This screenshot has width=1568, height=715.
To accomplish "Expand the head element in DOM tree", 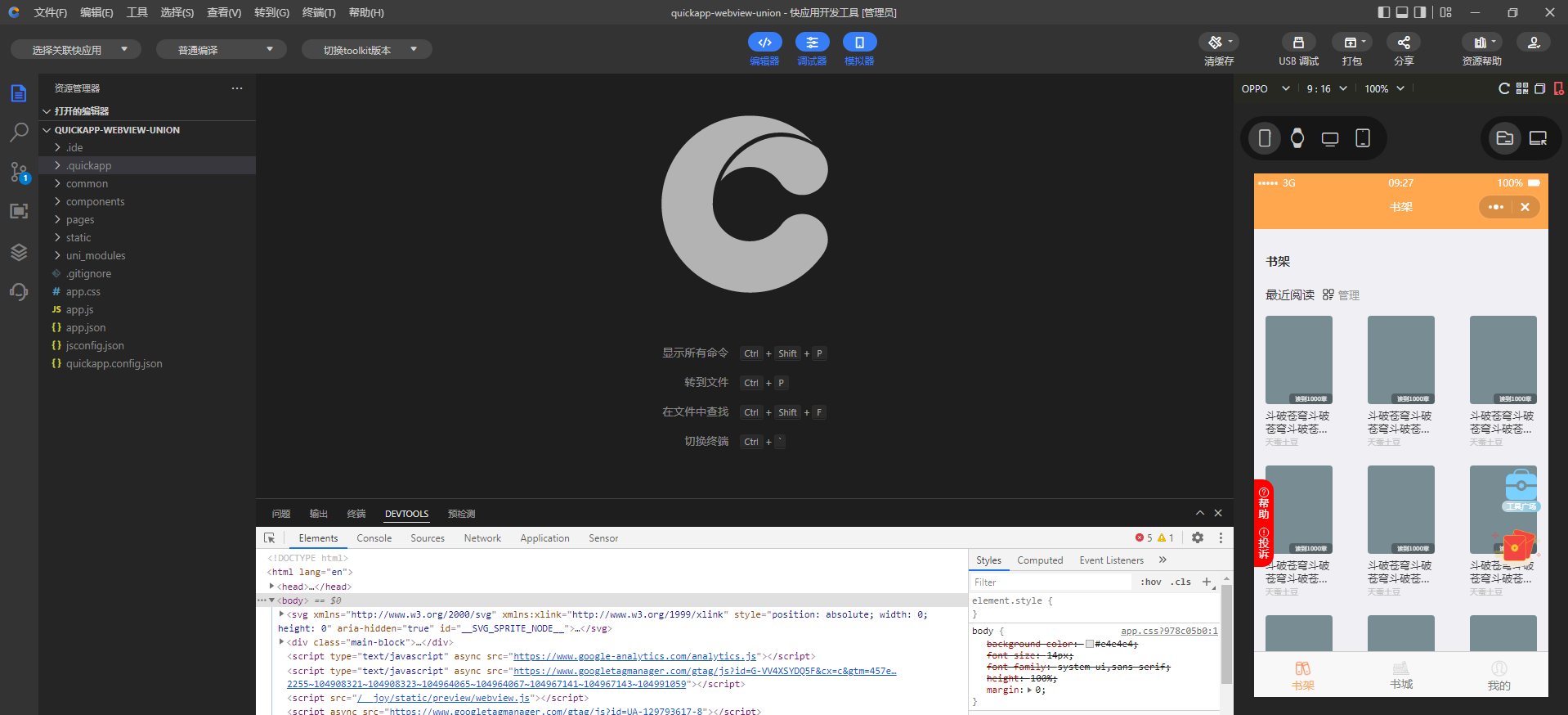I will click(271, 586).
